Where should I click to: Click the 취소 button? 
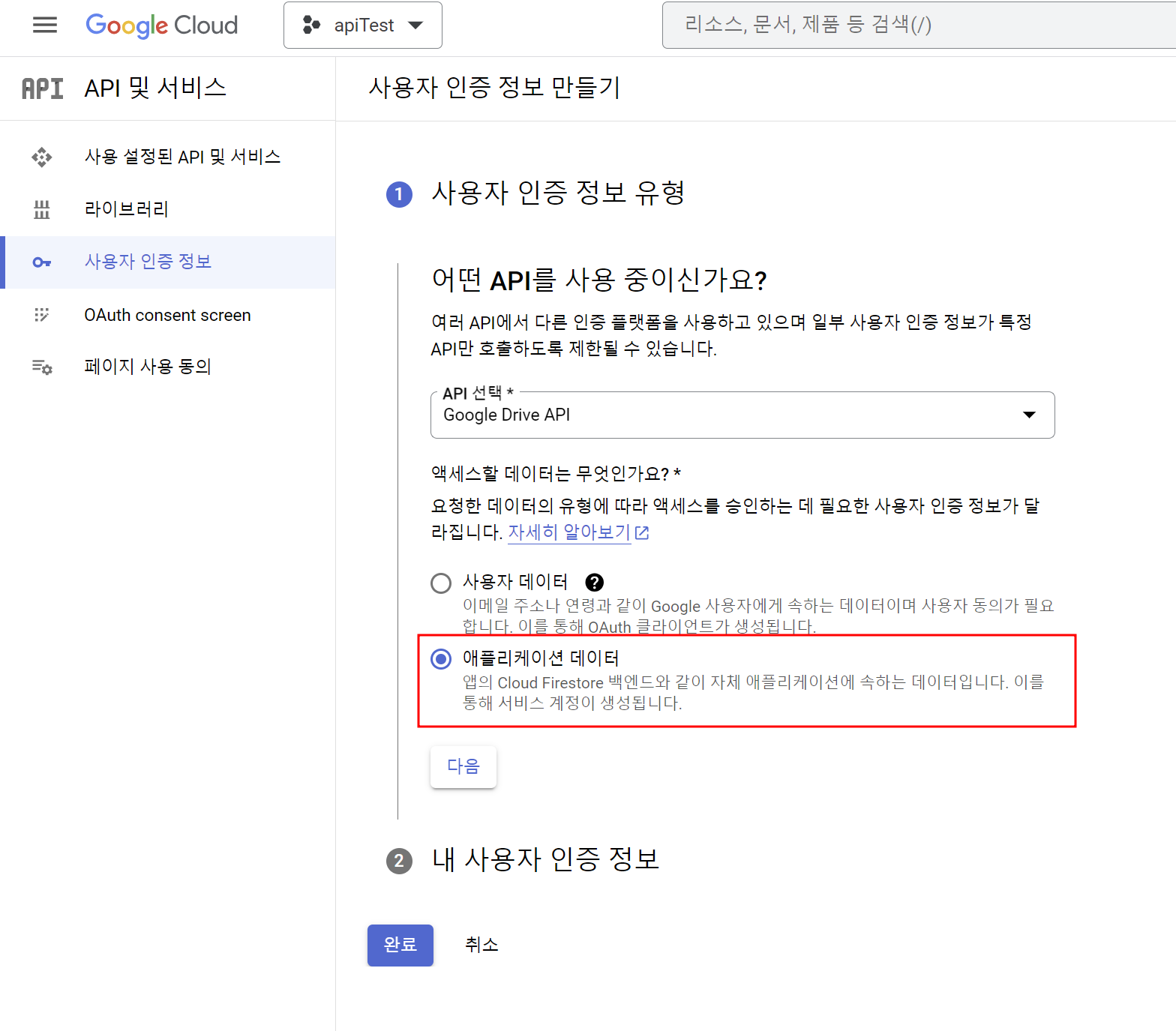click(x=481, y=946)
